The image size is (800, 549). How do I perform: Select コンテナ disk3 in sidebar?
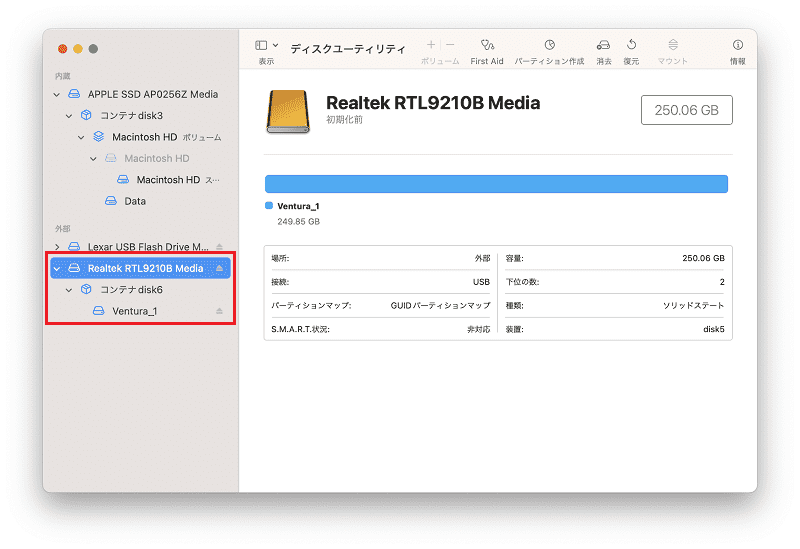131,116
